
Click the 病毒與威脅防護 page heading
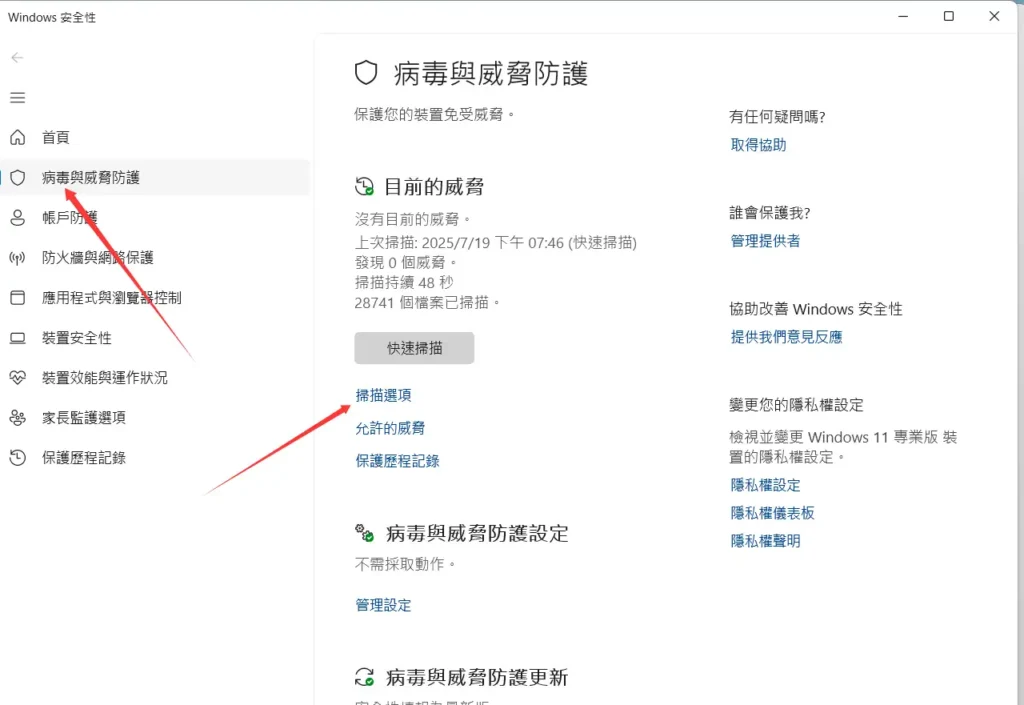pyautogui.click(x=490, y=73)
